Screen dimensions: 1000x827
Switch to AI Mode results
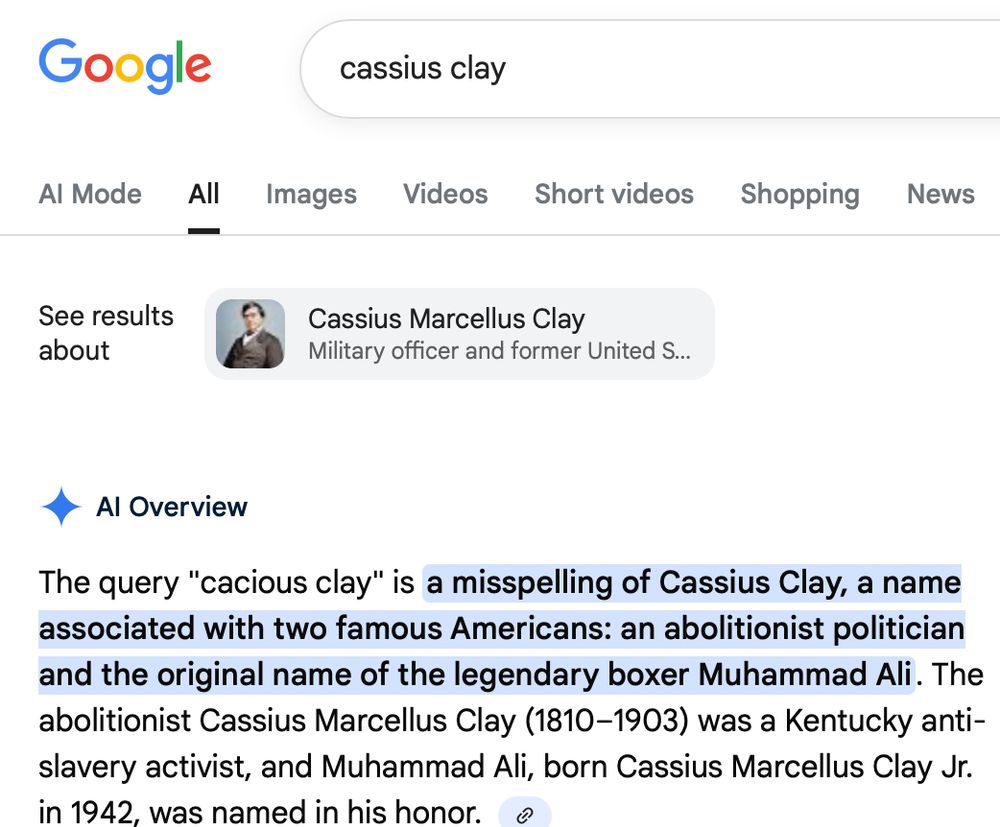89,194
